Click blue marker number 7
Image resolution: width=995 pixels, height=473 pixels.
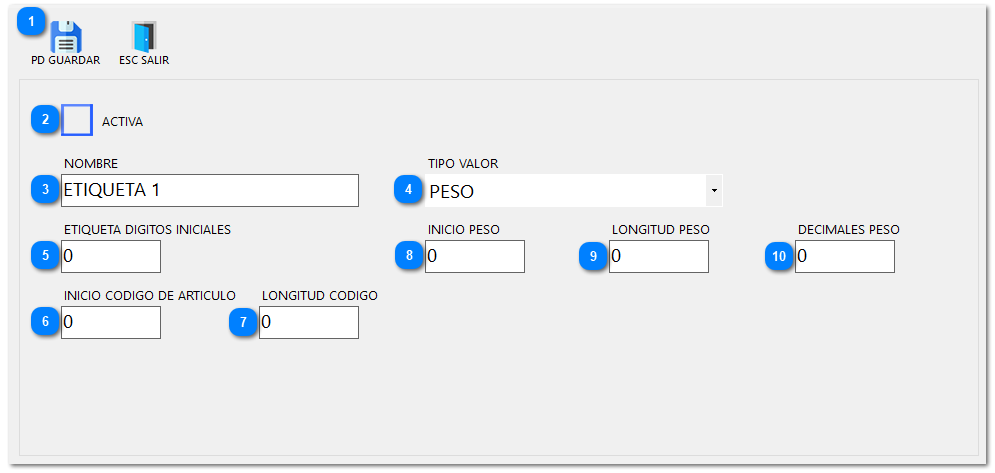pyautogui.click(x=243, y=321)
